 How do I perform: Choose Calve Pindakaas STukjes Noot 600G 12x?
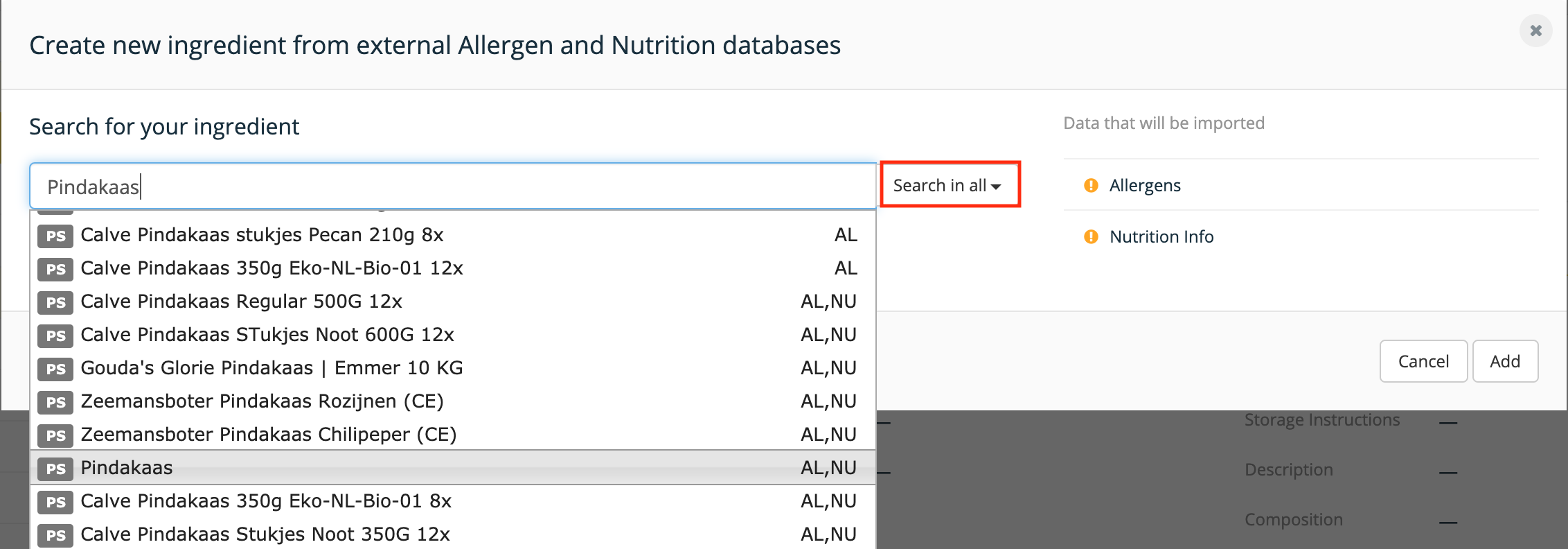click(453, 334)
